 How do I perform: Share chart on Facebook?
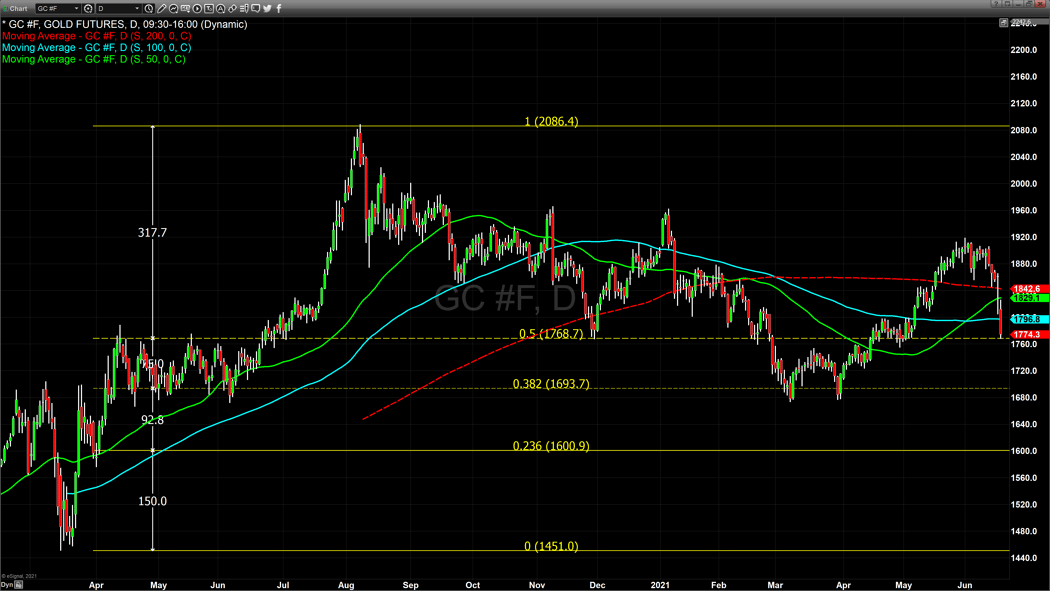click(x=279, y=9)
